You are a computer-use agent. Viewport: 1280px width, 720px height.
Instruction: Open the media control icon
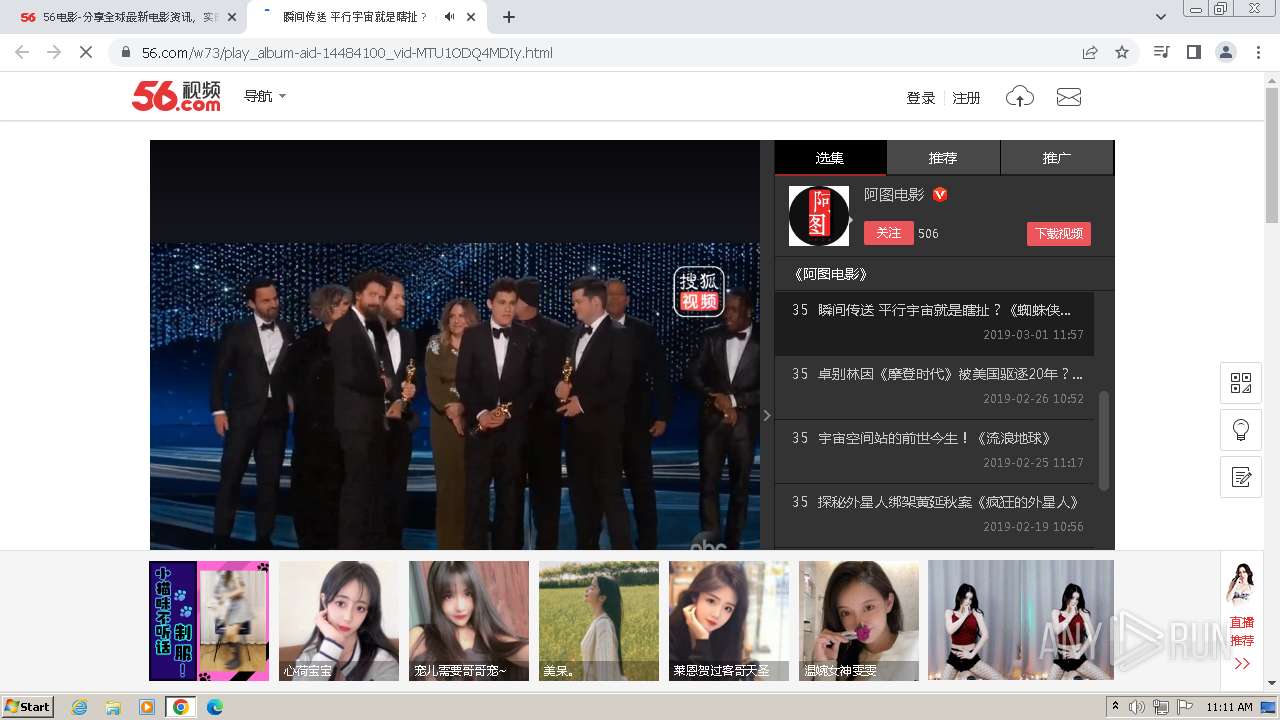coord(1161,52)
